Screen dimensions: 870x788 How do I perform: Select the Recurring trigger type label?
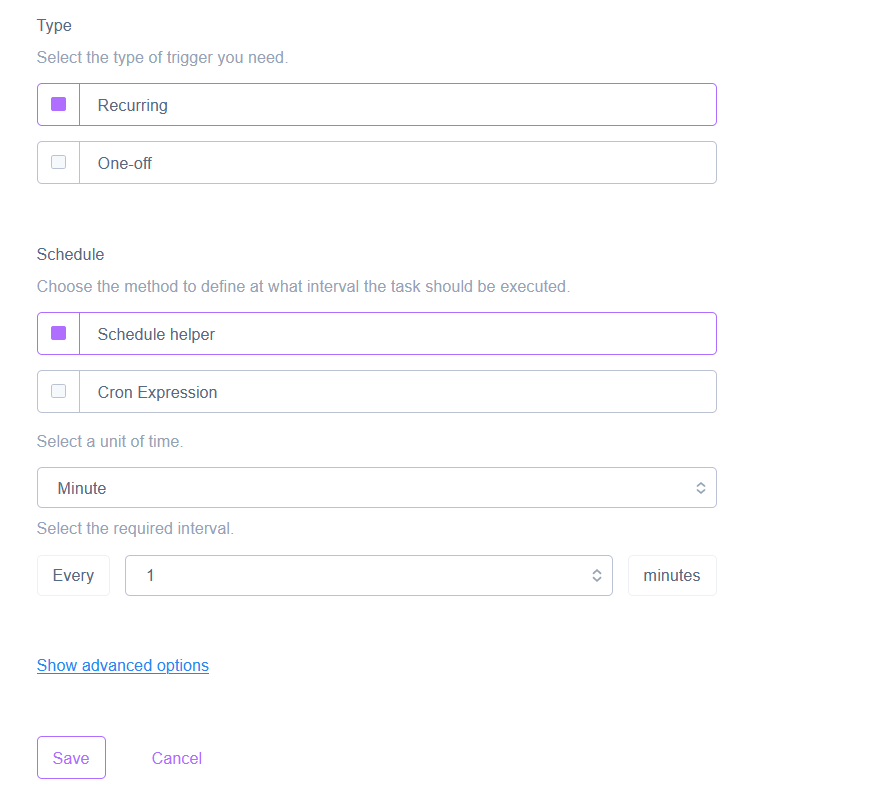click(x=132, y=105)
